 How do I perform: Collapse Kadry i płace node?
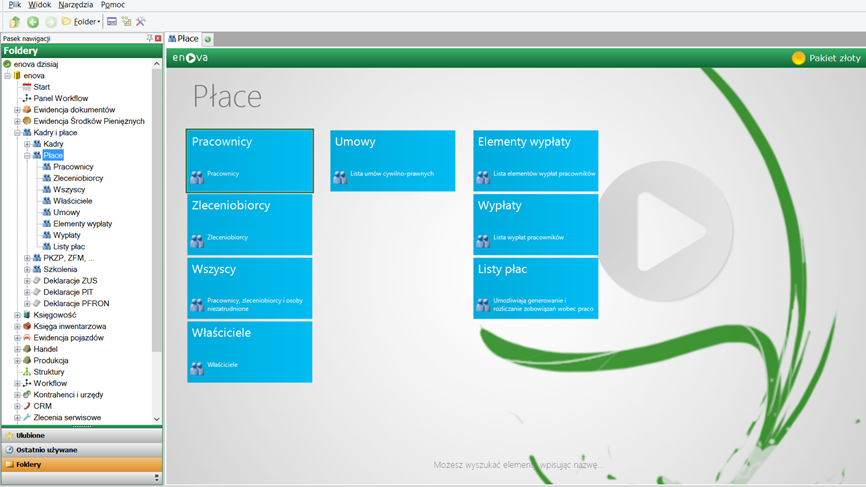pyautogui.click(x=18, y=133)
